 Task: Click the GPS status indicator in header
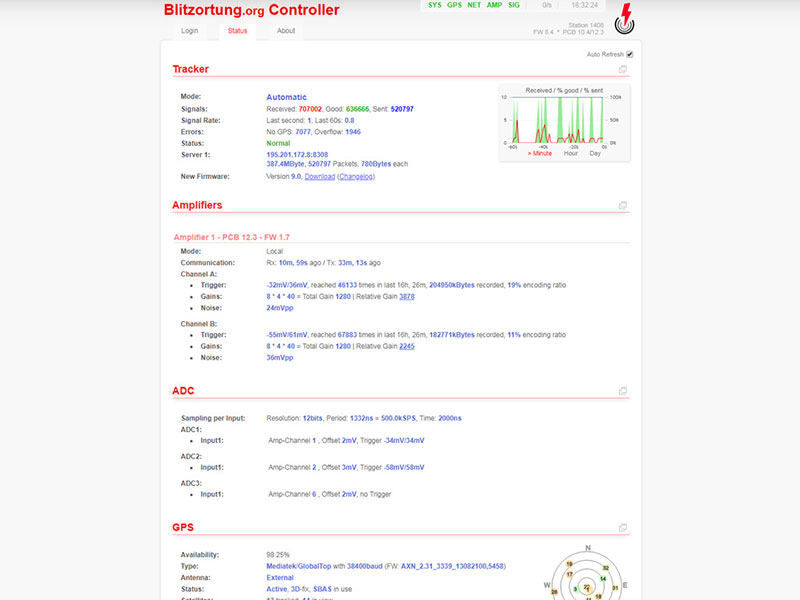point(454,5)
